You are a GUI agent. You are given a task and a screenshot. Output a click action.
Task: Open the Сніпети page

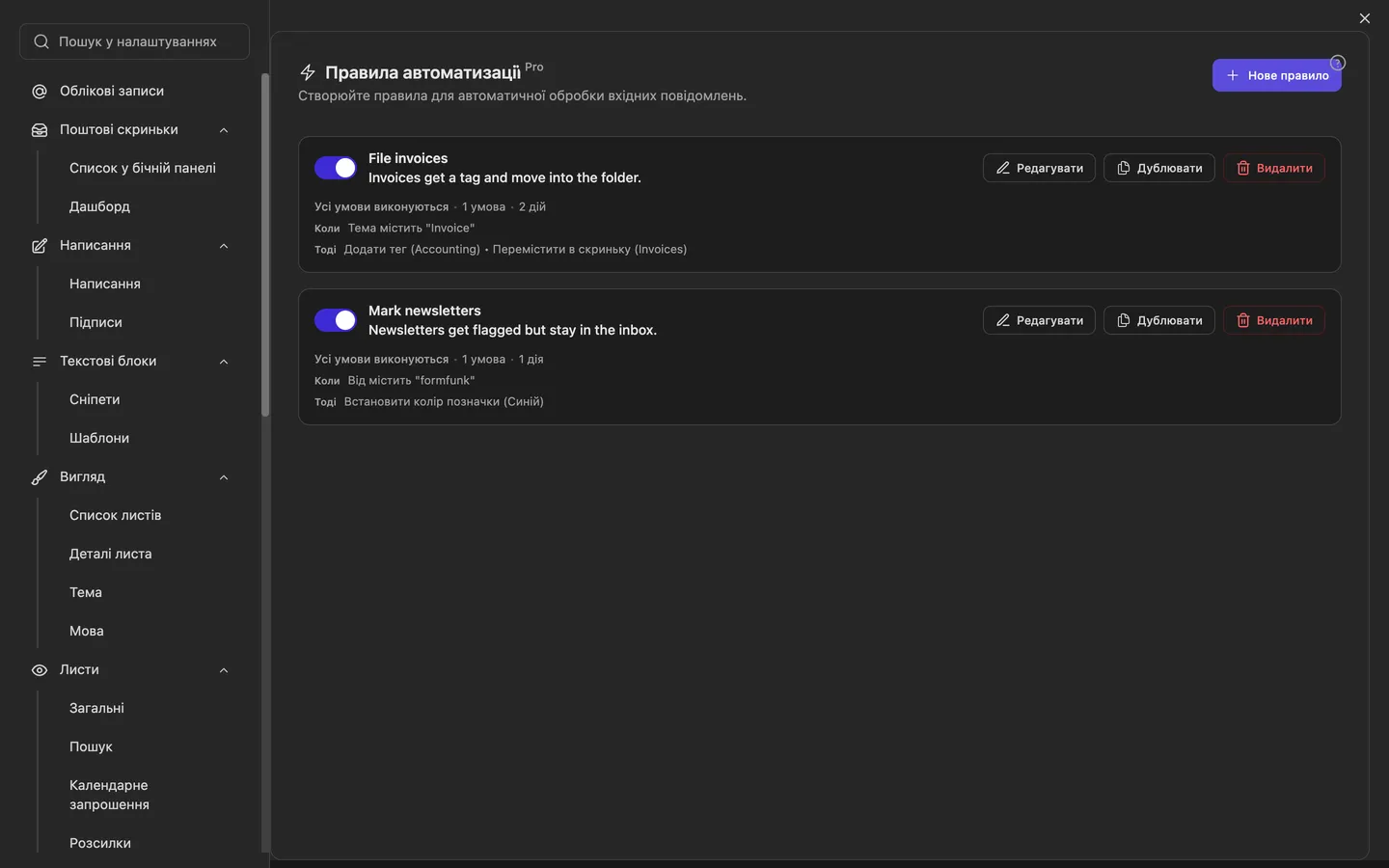(x=95, y=399)
